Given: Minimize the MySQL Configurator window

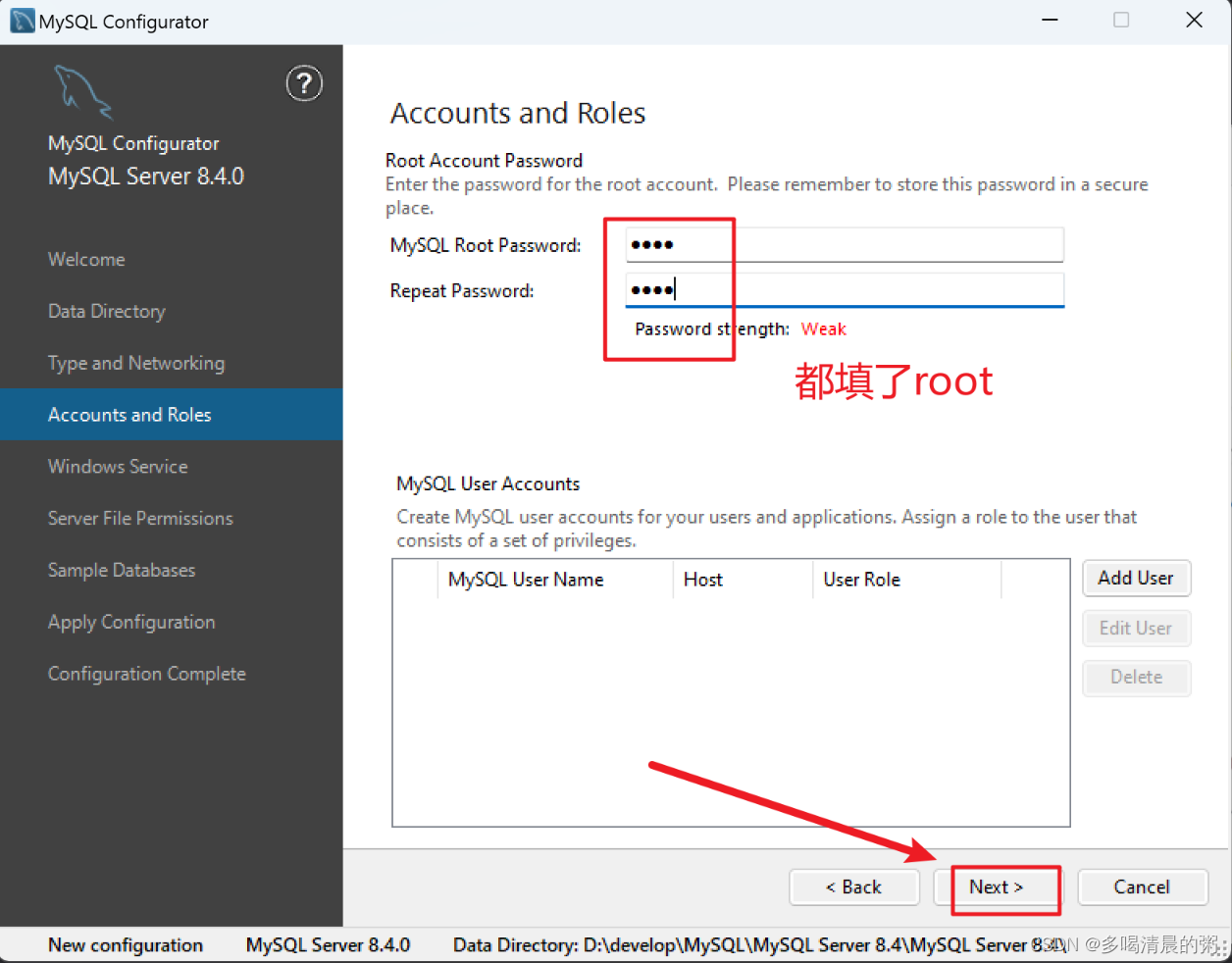Looking at the screenshot, I should pyautogui.click(x=1050, y=21).
